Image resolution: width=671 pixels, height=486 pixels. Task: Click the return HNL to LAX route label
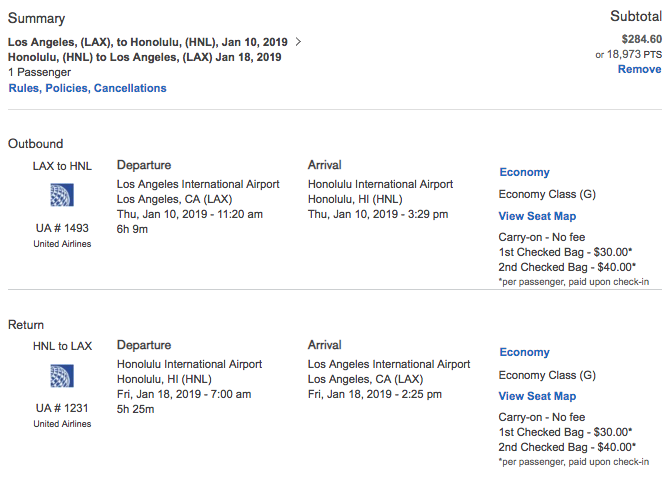(x=62, y=346)
